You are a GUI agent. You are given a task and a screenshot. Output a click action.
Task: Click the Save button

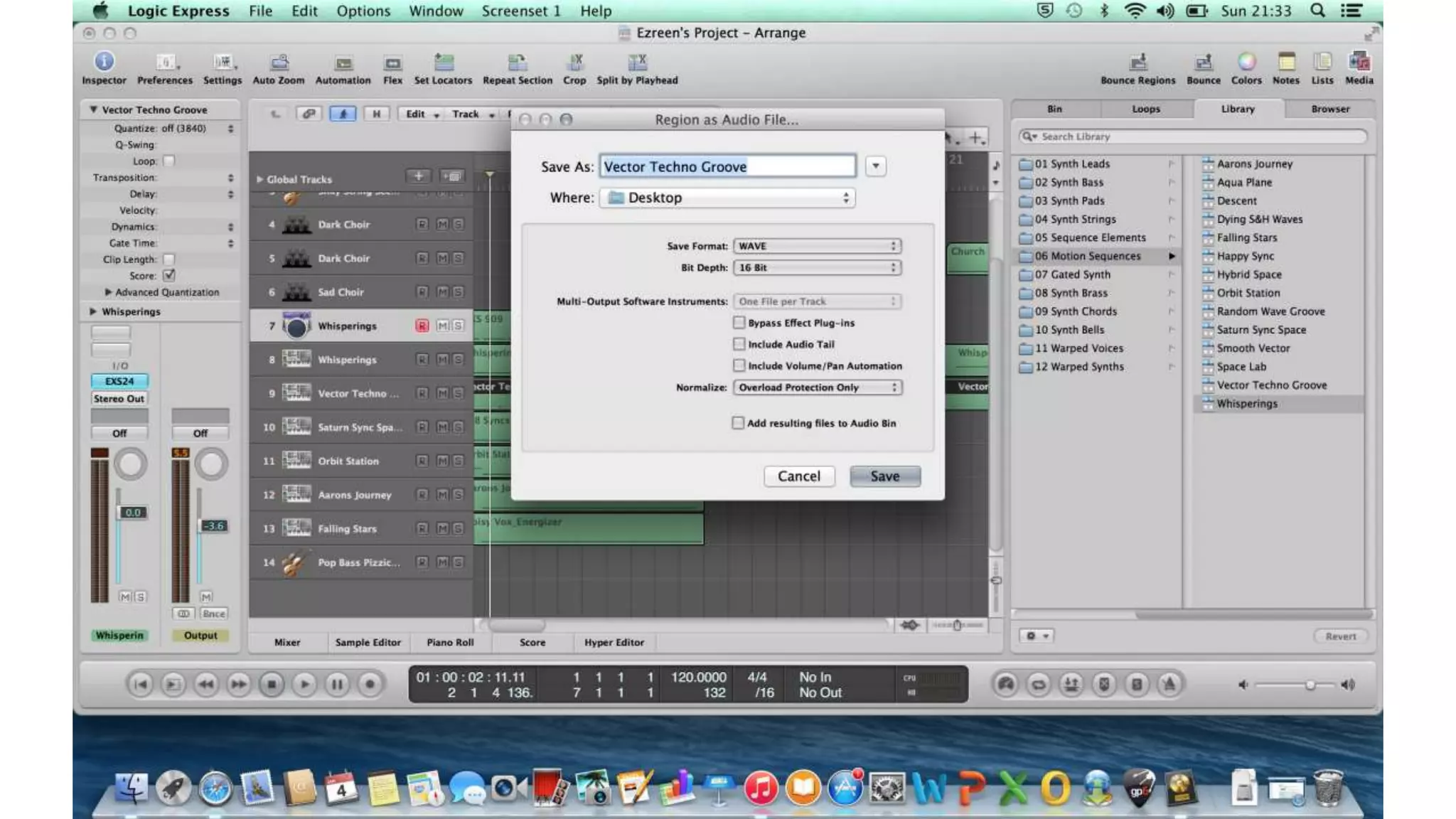[884, 476]
